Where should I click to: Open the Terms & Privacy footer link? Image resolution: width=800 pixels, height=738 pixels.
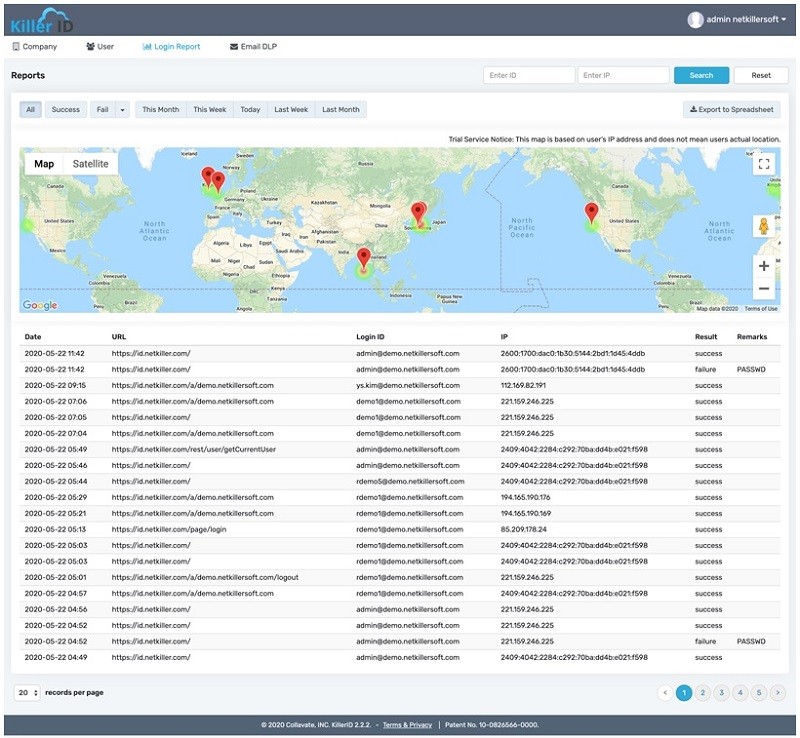point(407,725)
